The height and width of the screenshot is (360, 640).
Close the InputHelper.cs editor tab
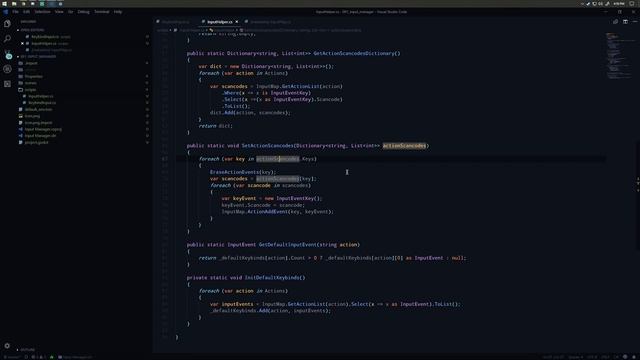click(x=237, y=22)
